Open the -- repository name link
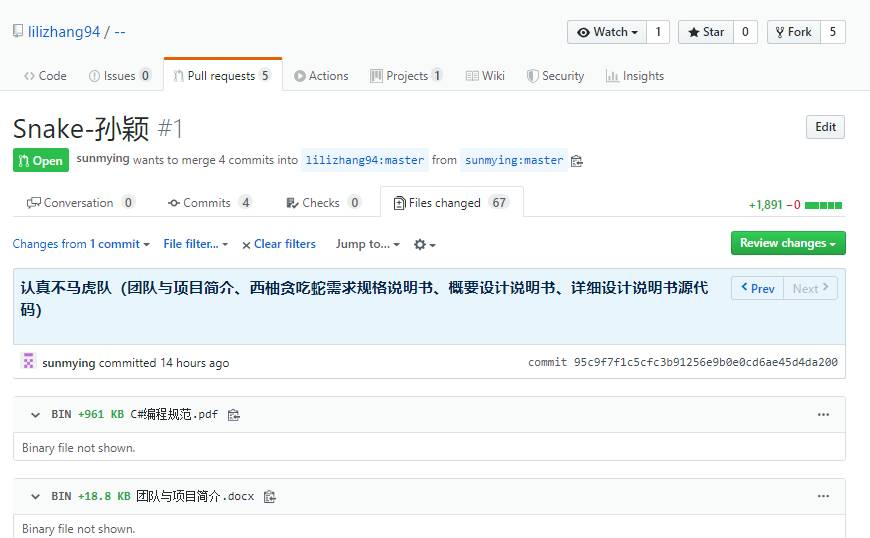The width and height of the screenshot is (870, 538). point(120,32)
